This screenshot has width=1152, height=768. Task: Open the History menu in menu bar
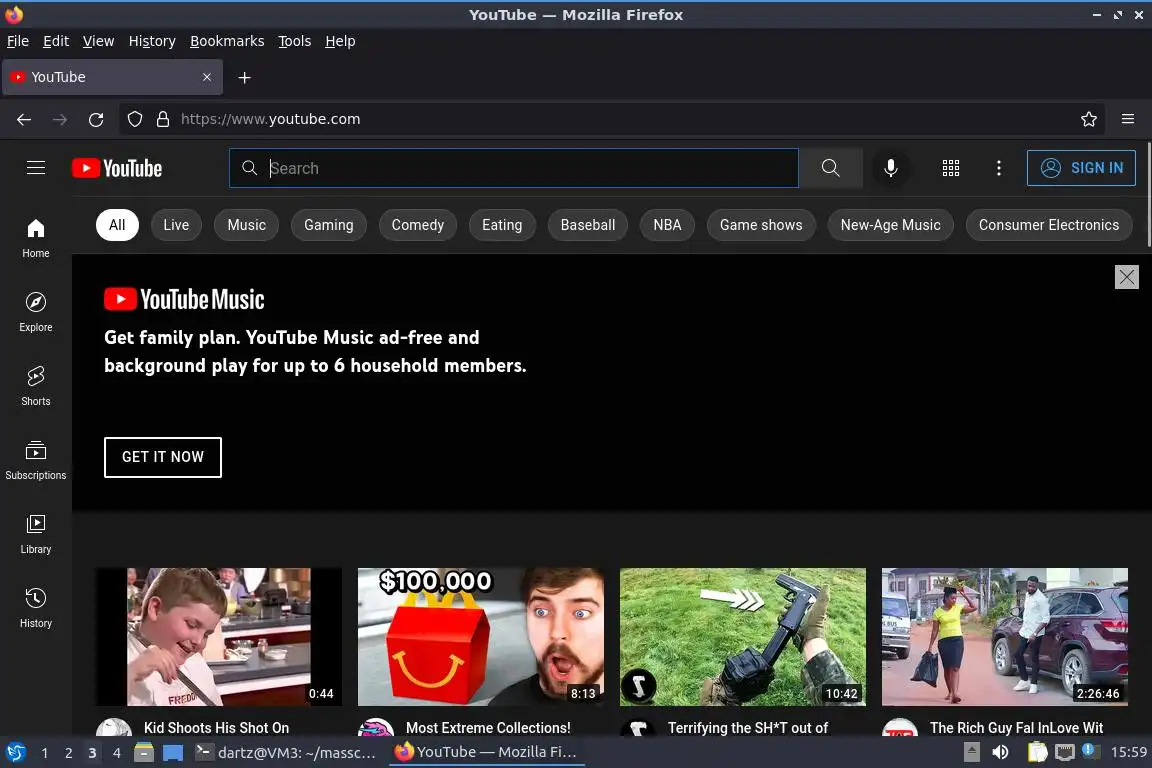tap(152, 41)
